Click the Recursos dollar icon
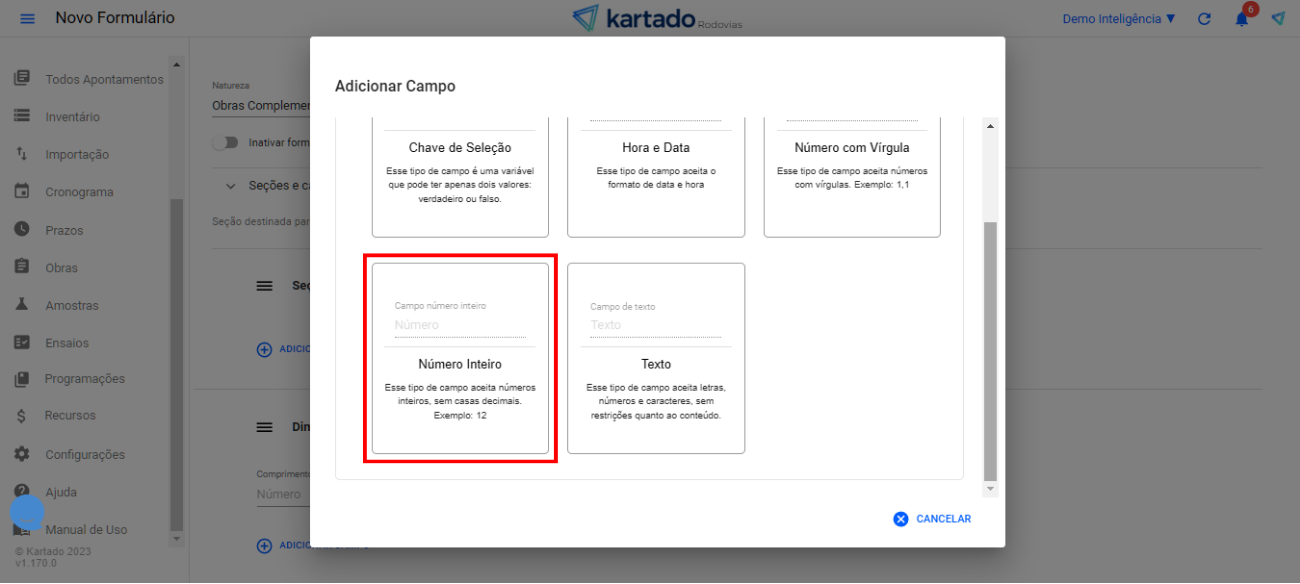The image size is (1300, 584). click(22, 415)
